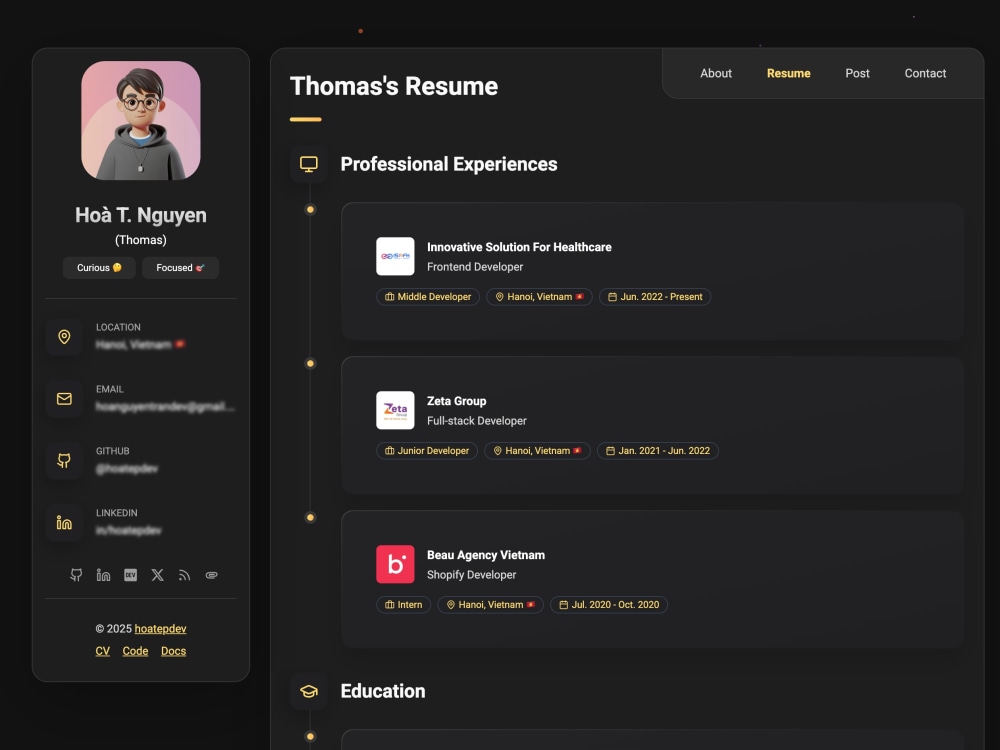Click the Focused badge
The width and height of the screenshot is (1000, 750).
180,268
